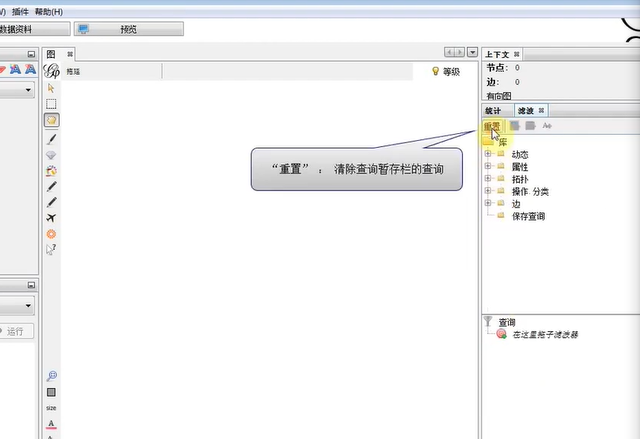Click the size reset icon
The width and height of the screenshot is (640, 439).
pyautogui.click(x=51, y=408)
